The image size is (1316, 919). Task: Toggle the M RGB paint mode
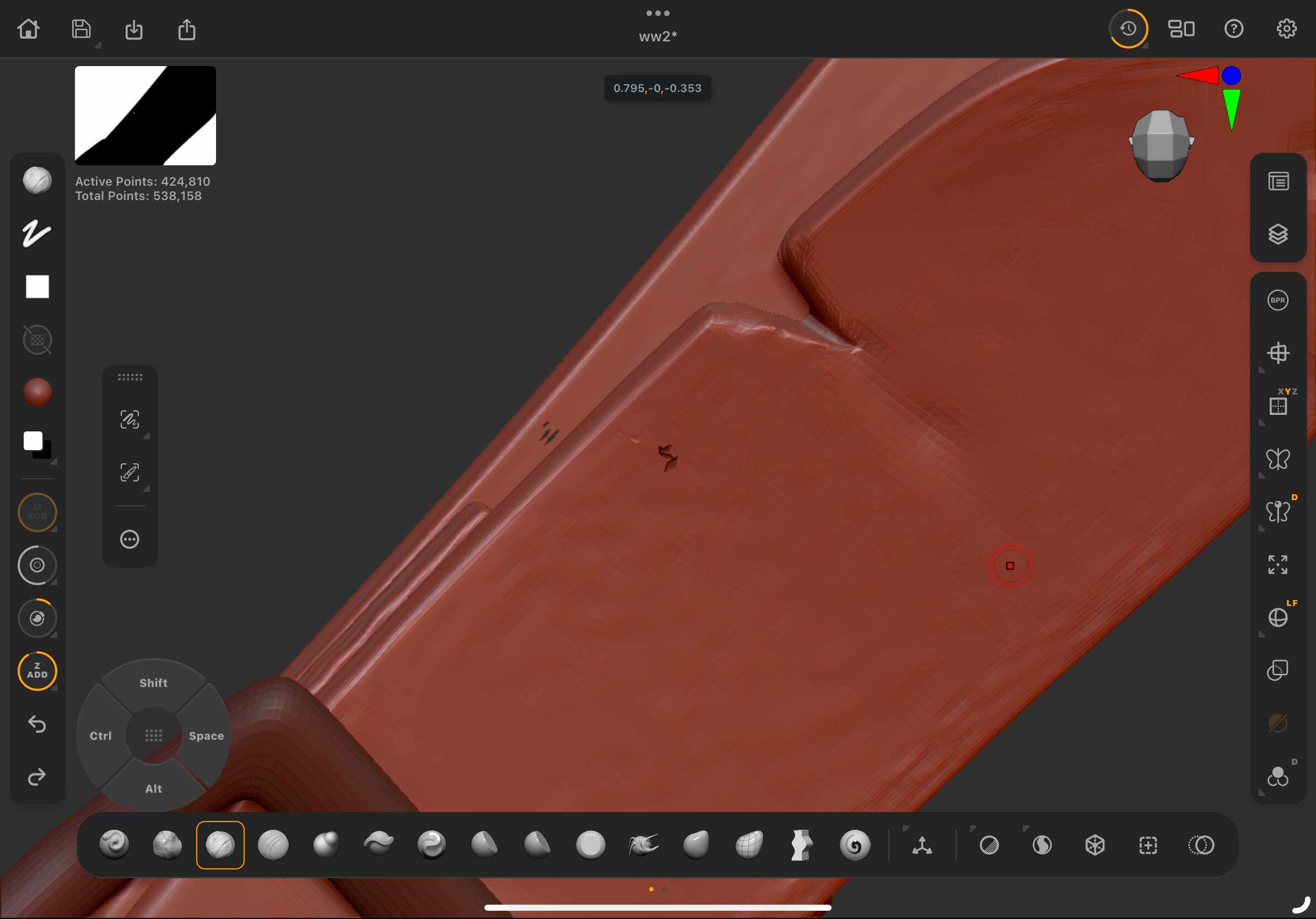[37, 512]
